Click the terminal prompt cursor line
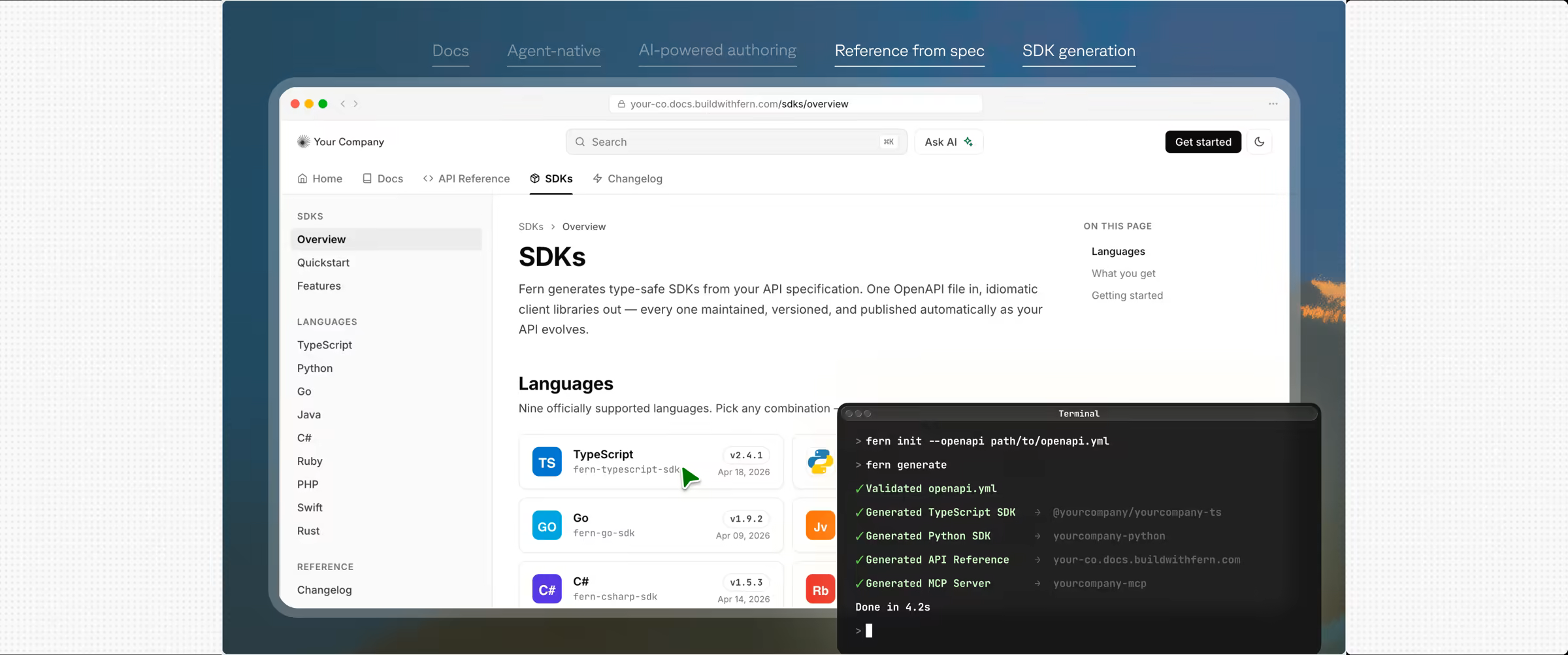 click(864, 631)
